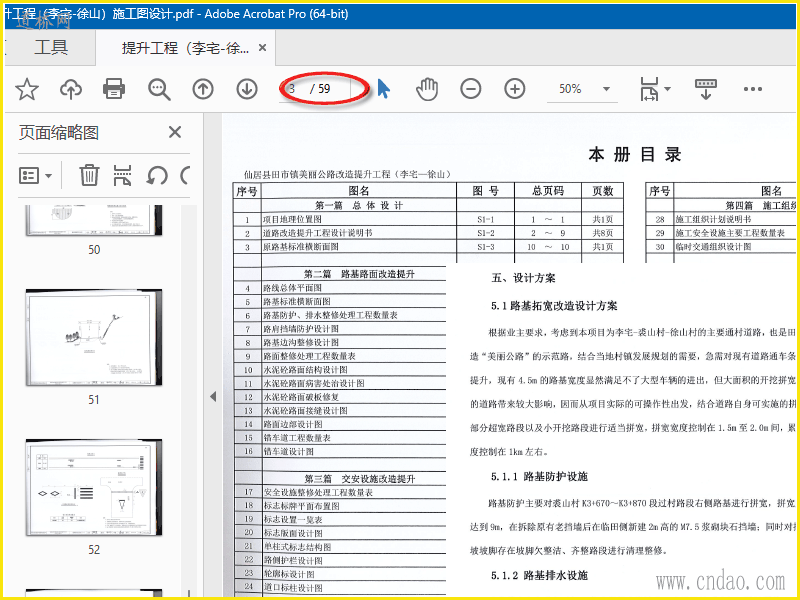Click the row 路线总体平面图

coord(339,288)
